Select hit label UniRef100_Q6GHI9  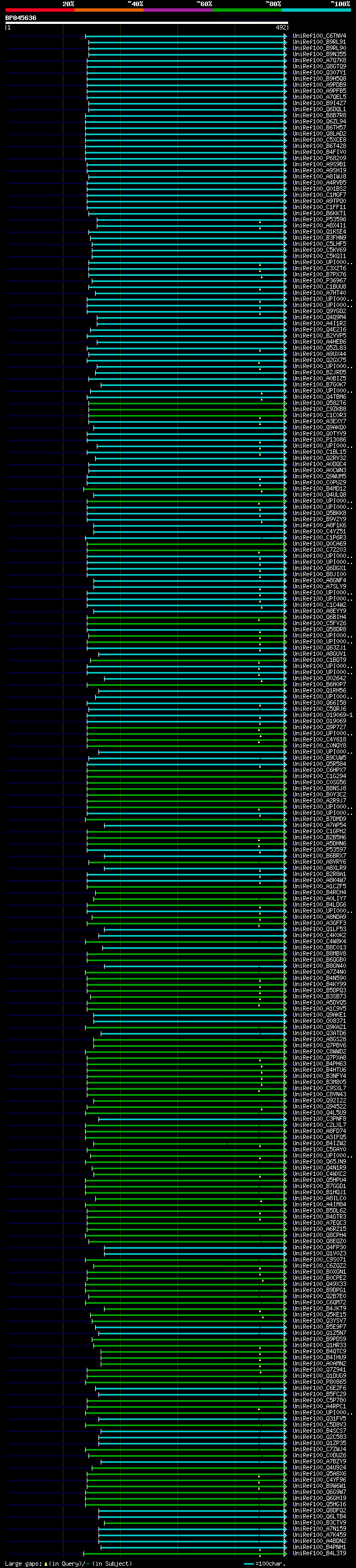pyautogui.click(x=319, y=1498)
